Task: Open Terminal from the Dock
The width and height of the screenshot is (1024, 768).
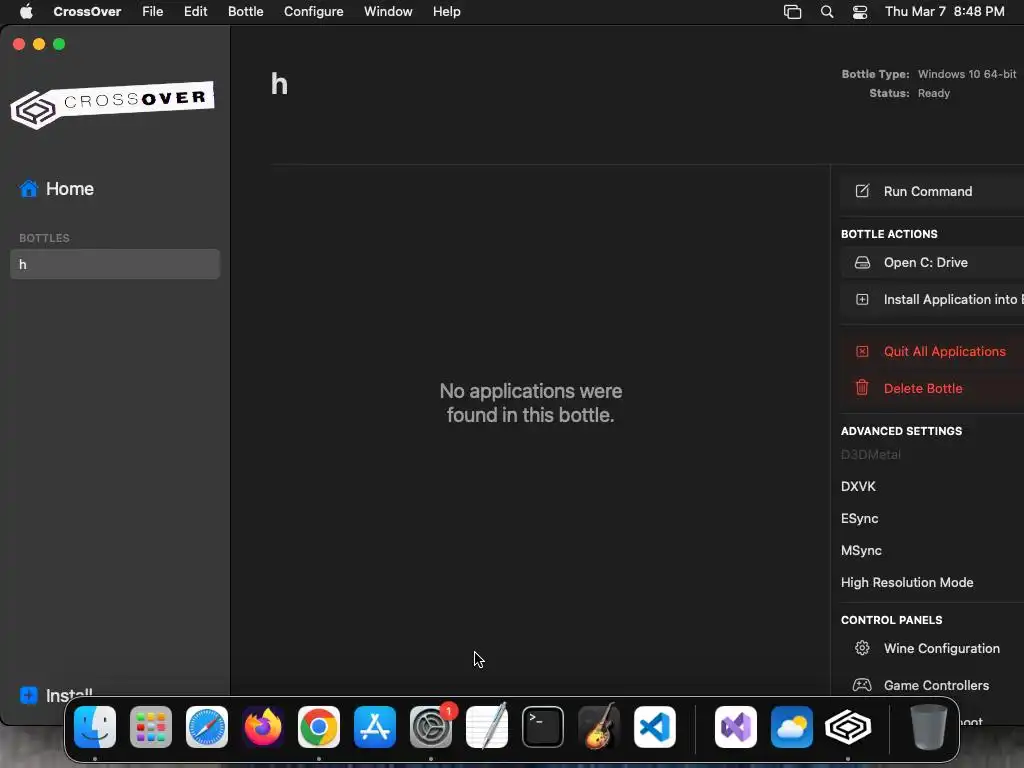Action: coord(543,727)
